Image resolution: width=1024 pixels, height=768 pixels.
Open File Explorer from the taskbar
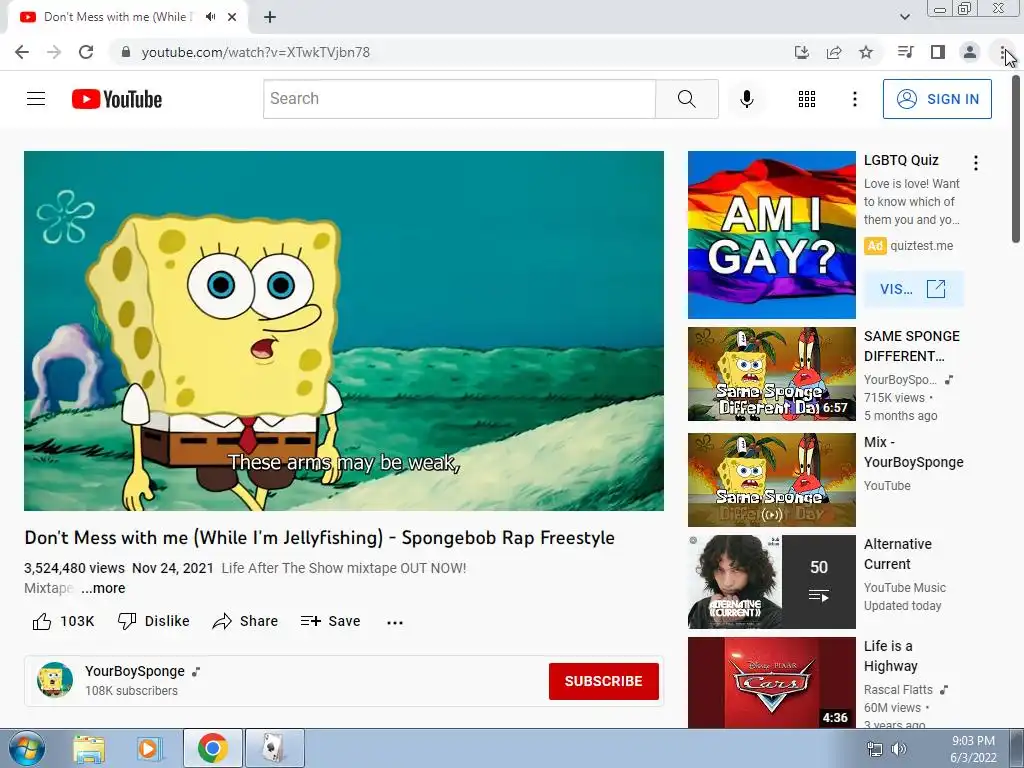coord(89,749)
